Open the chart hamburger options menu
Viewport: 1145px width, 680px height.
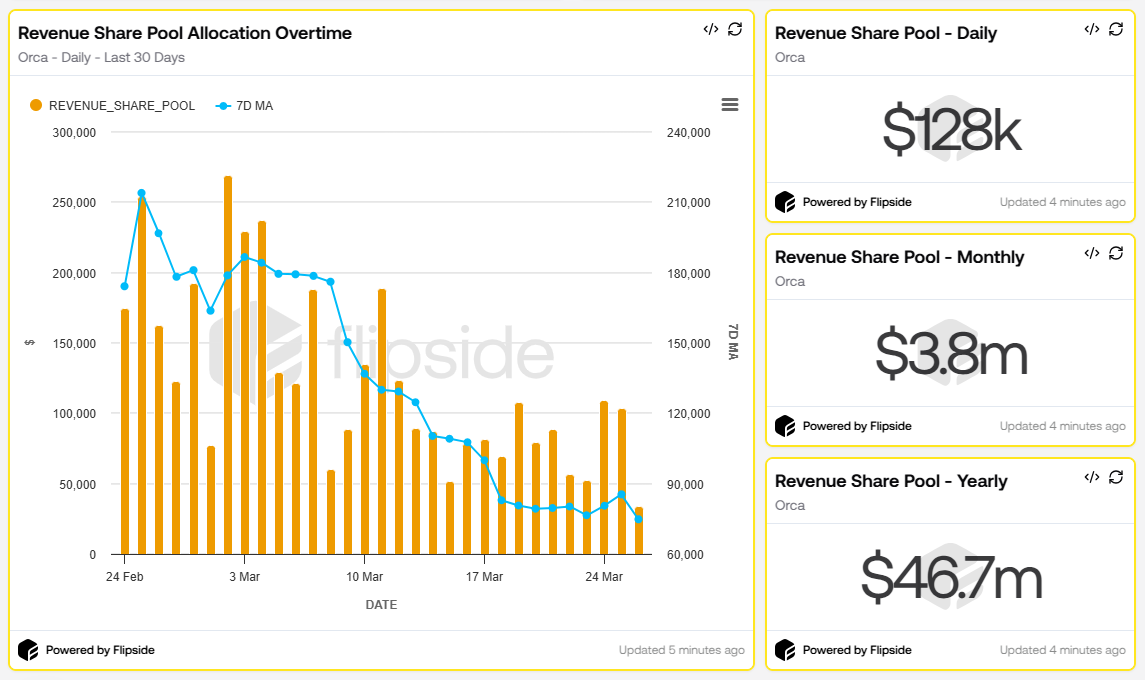click(730, 104)
